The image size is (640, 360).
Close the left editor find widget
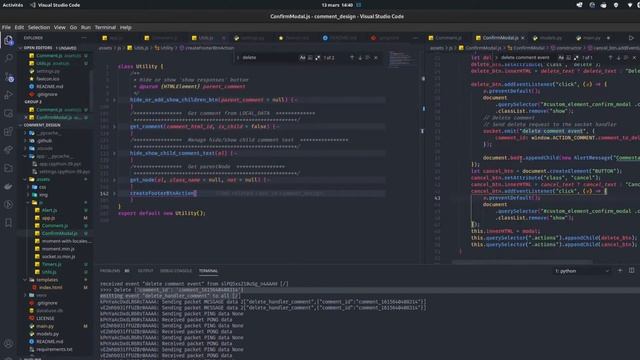pyautogui.click(x=376, y=58)
